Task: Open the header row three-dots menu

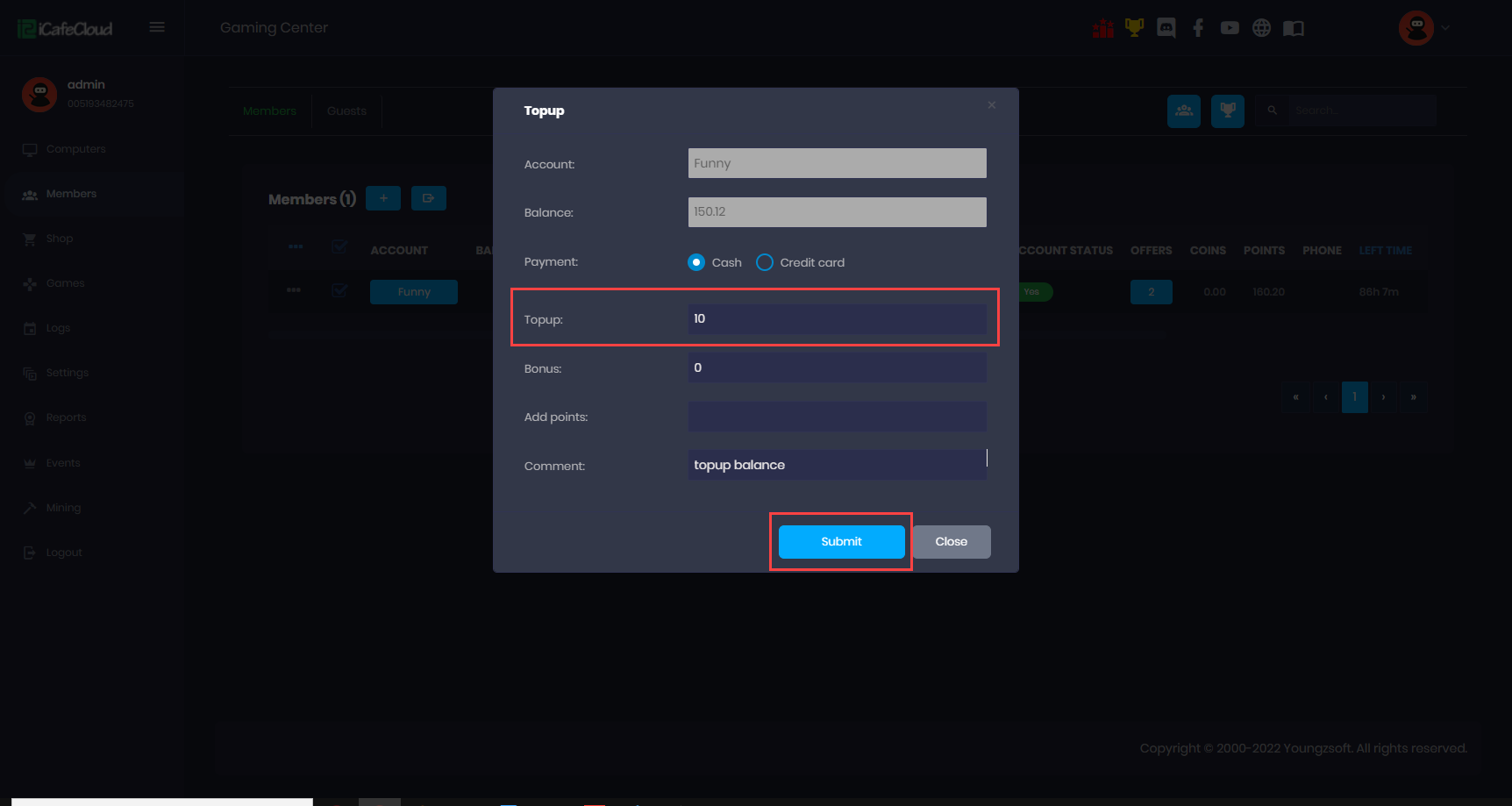Action: (296, 246)
